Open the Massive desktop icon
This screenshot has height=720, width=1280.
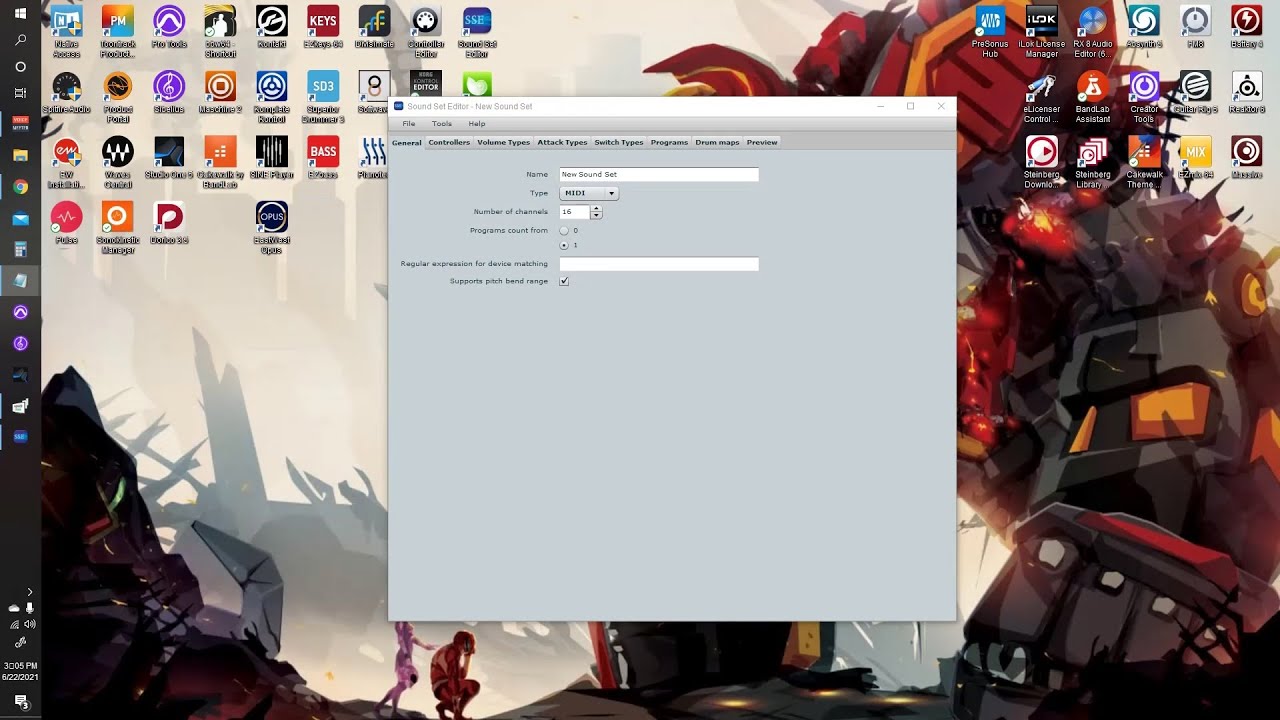tap(1247, 158)
